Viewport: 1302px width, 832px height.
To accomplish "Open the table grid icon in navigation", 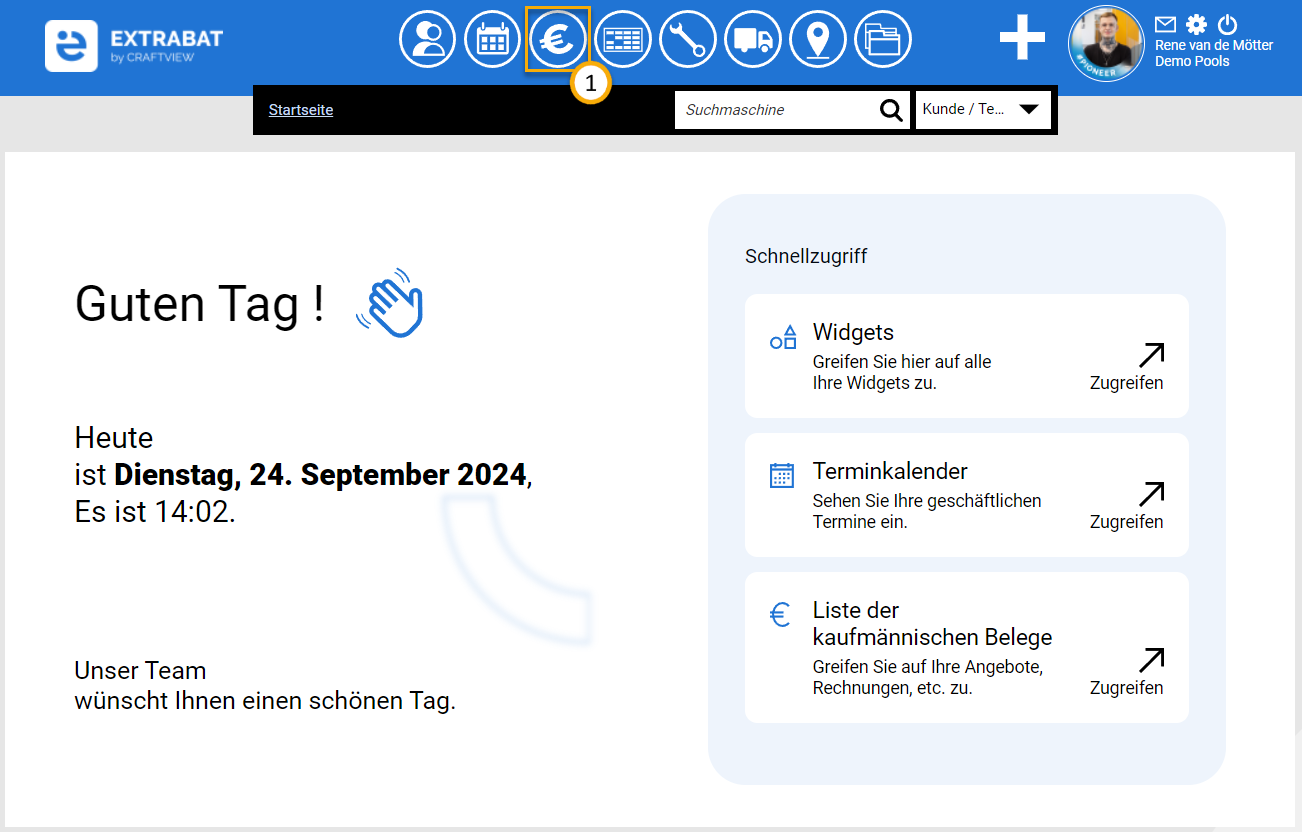I will tap(623, 40).
